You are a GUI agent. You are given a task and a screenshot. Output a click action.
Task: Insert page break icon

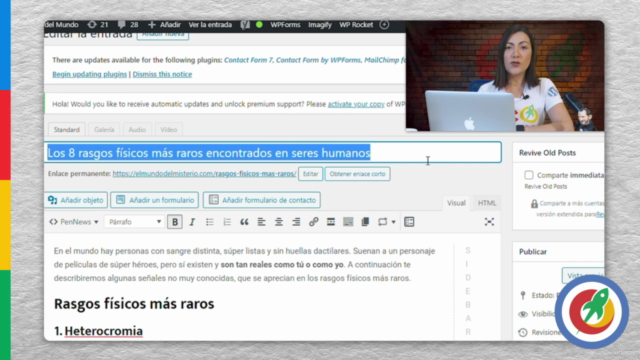pos(348,222)
